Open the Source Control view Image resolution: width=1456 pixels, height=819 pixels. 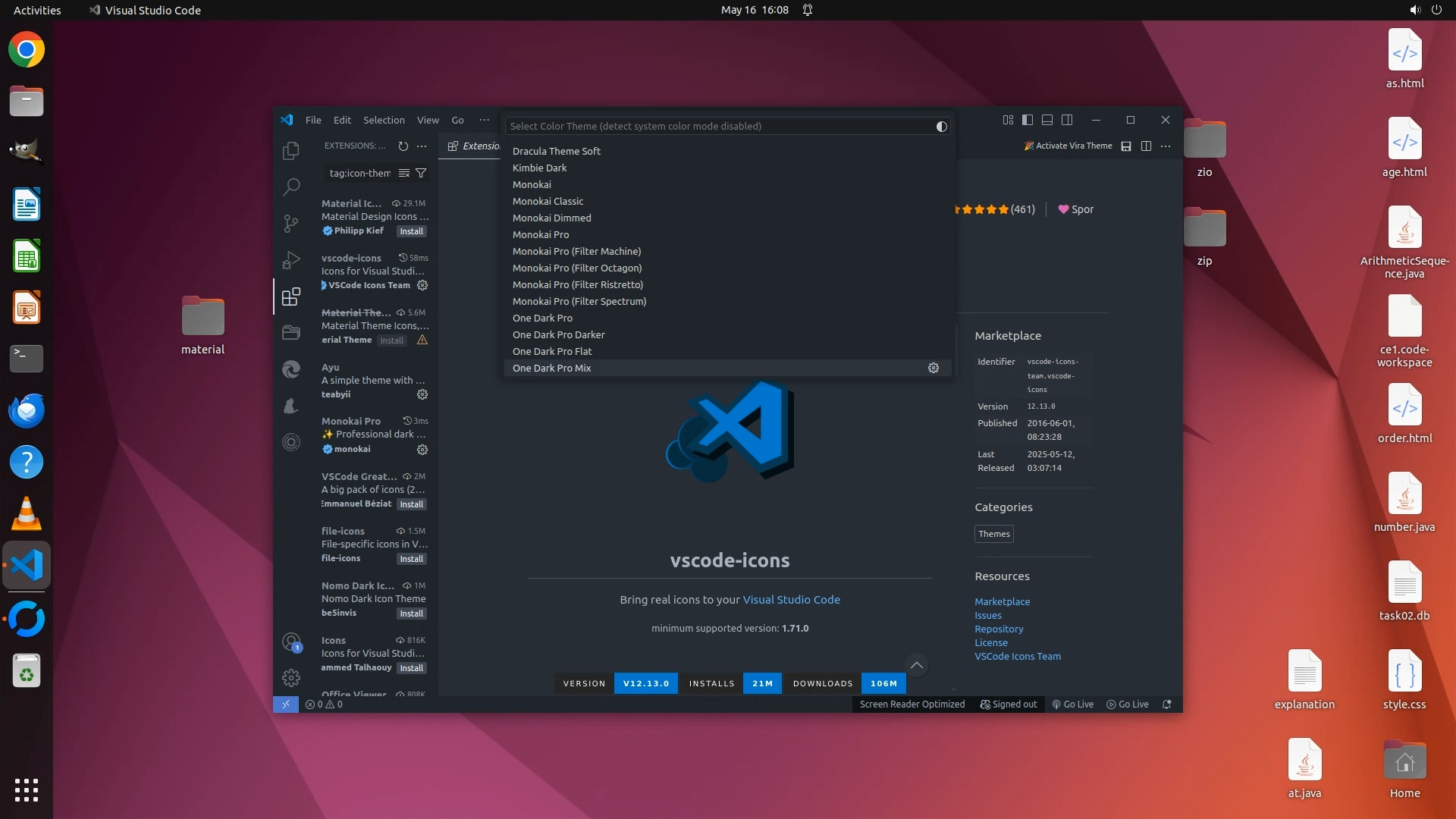(291, 223)
